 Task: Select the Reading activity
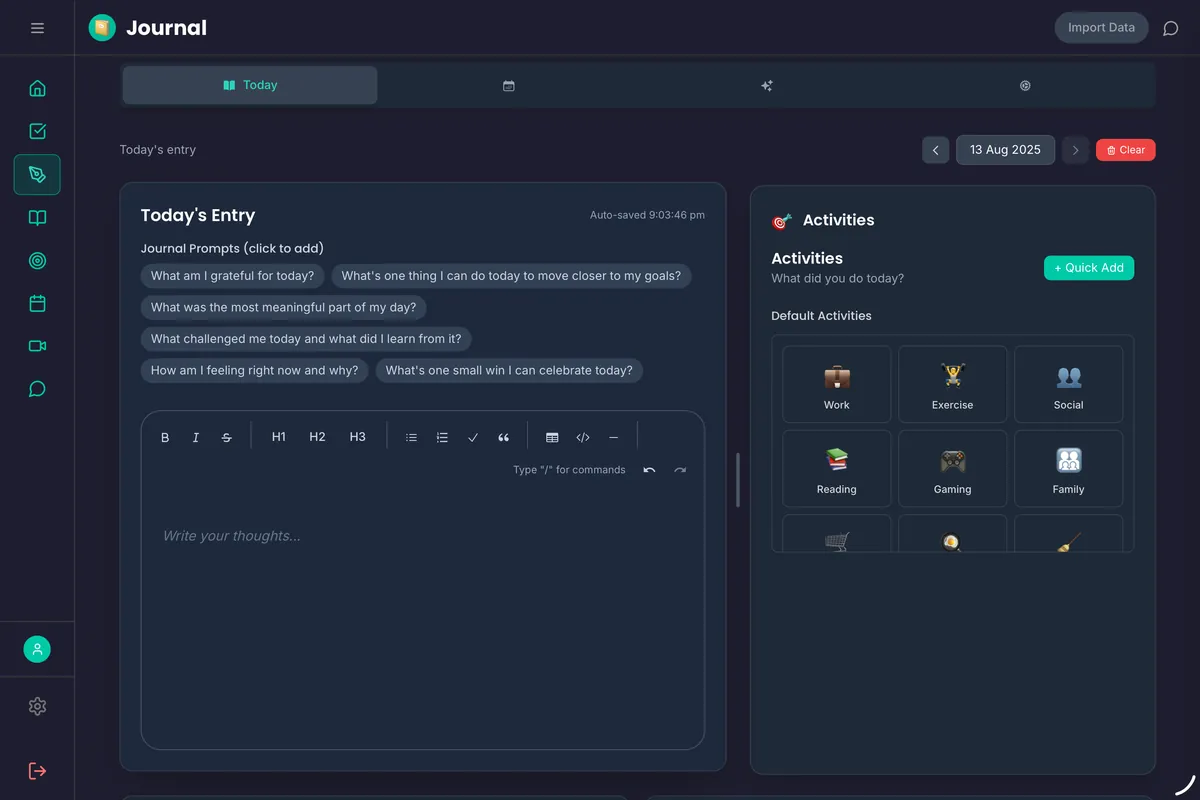coord(837,469)
